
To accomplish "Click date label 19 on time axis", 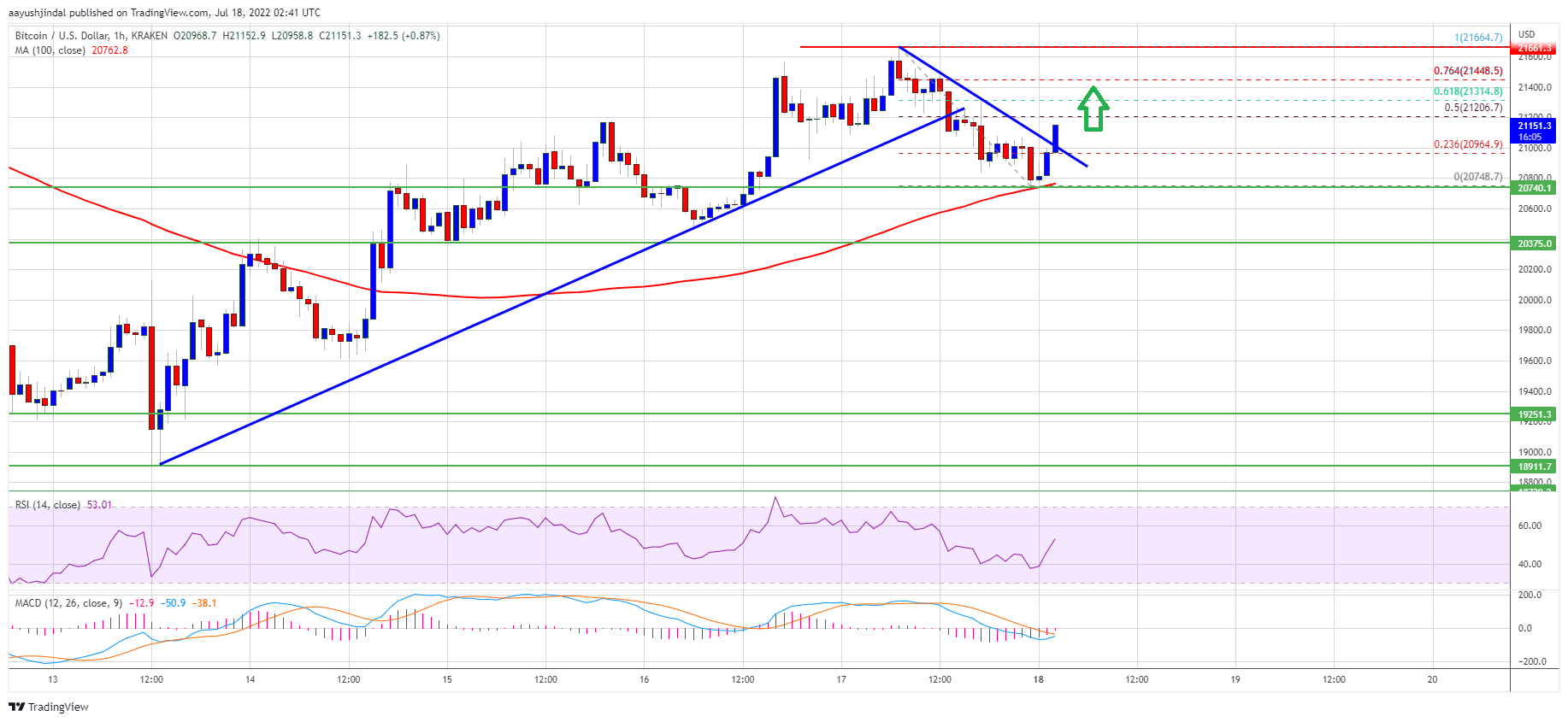I will pos(1235,679).
